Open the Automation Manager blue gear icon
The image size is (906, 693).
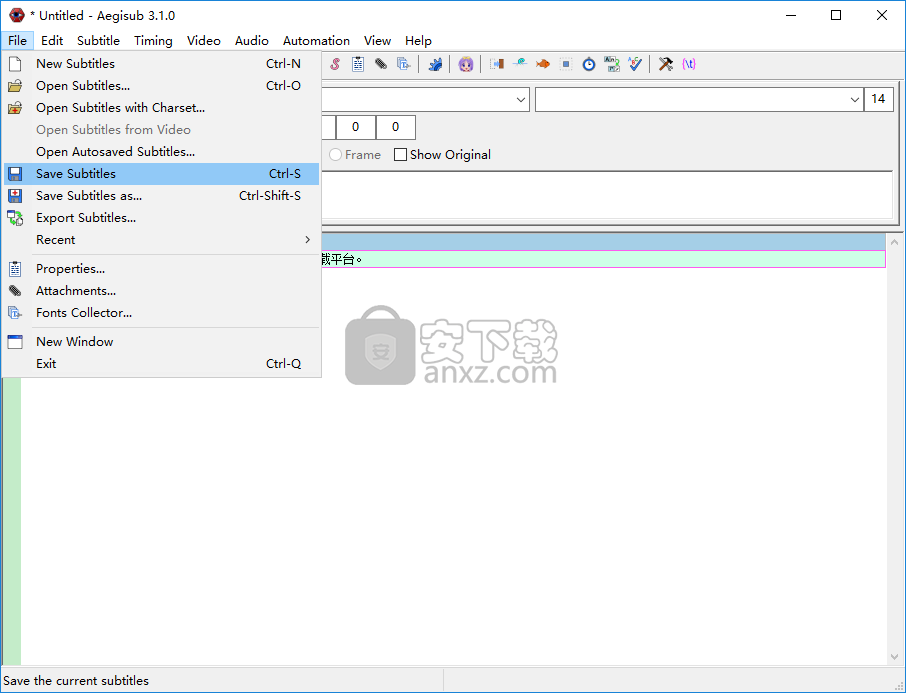pos(435,64)
